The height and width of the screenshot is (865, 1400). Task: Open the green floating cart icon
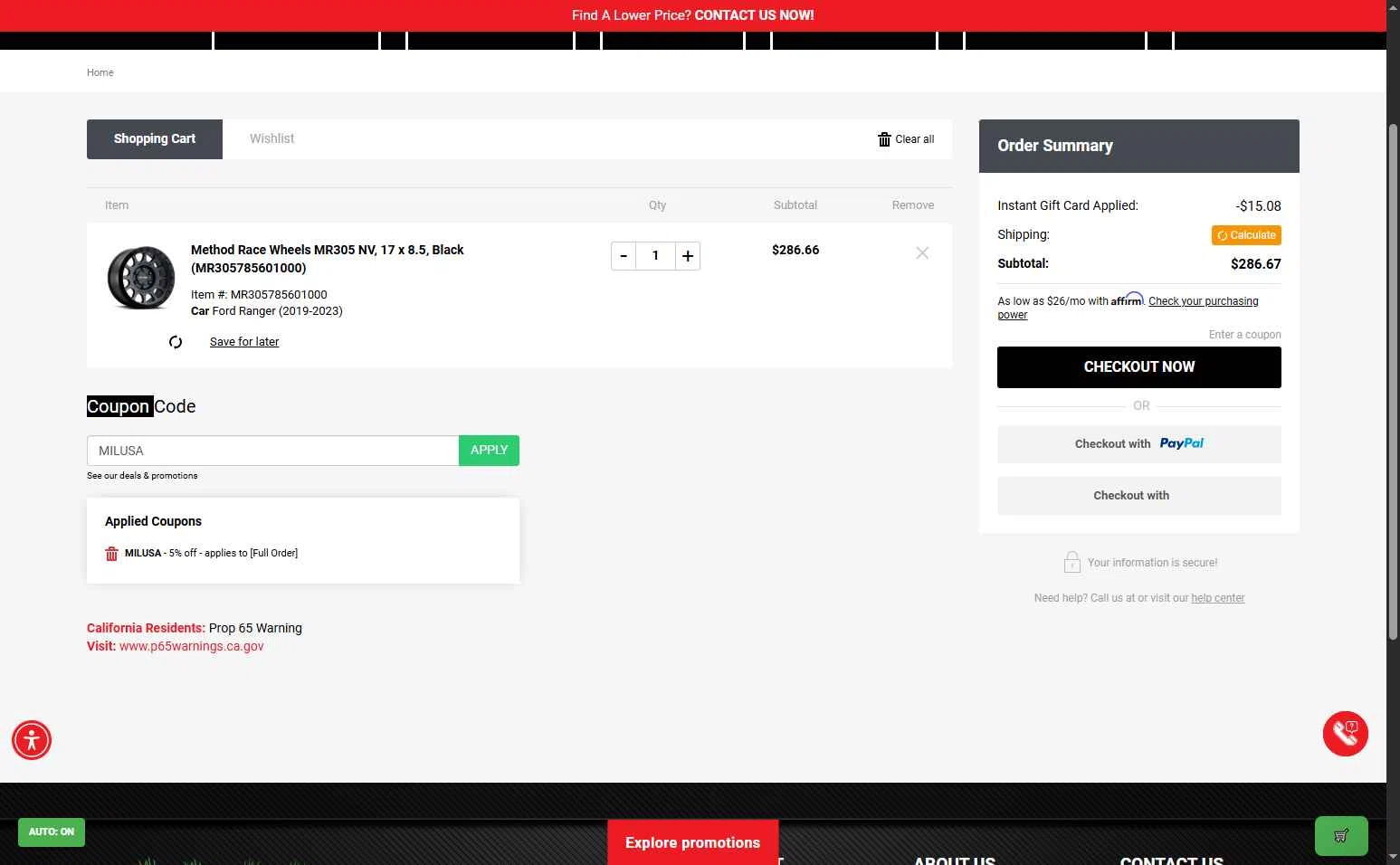[x=1341, y=836]
